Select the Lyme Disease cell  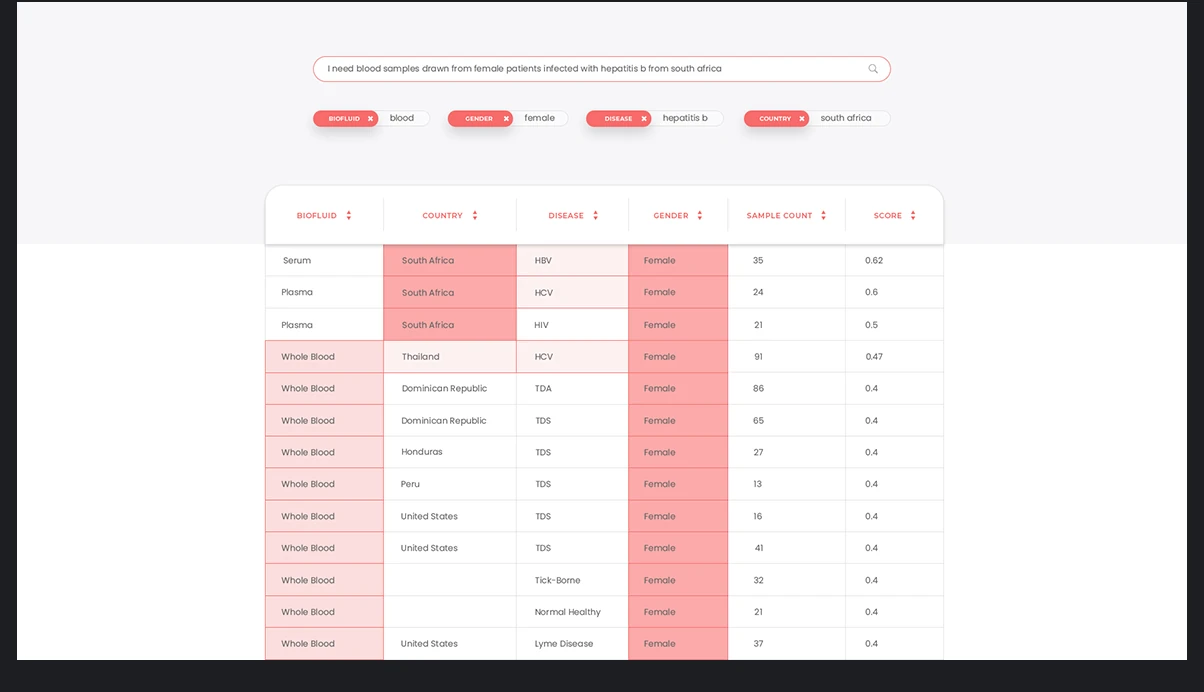(x=572, y=644)
